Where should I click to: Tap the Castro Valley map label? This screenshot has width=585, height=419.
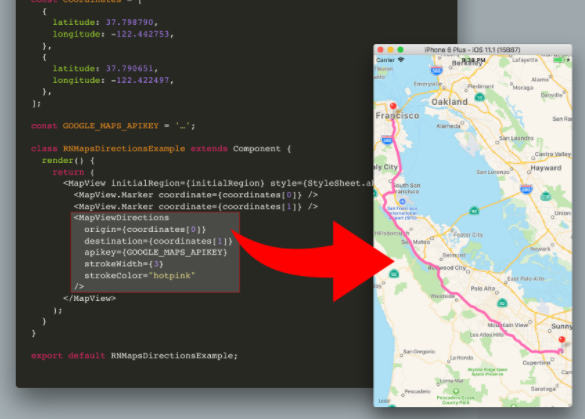pyautogui.click(x=553, y=154)
